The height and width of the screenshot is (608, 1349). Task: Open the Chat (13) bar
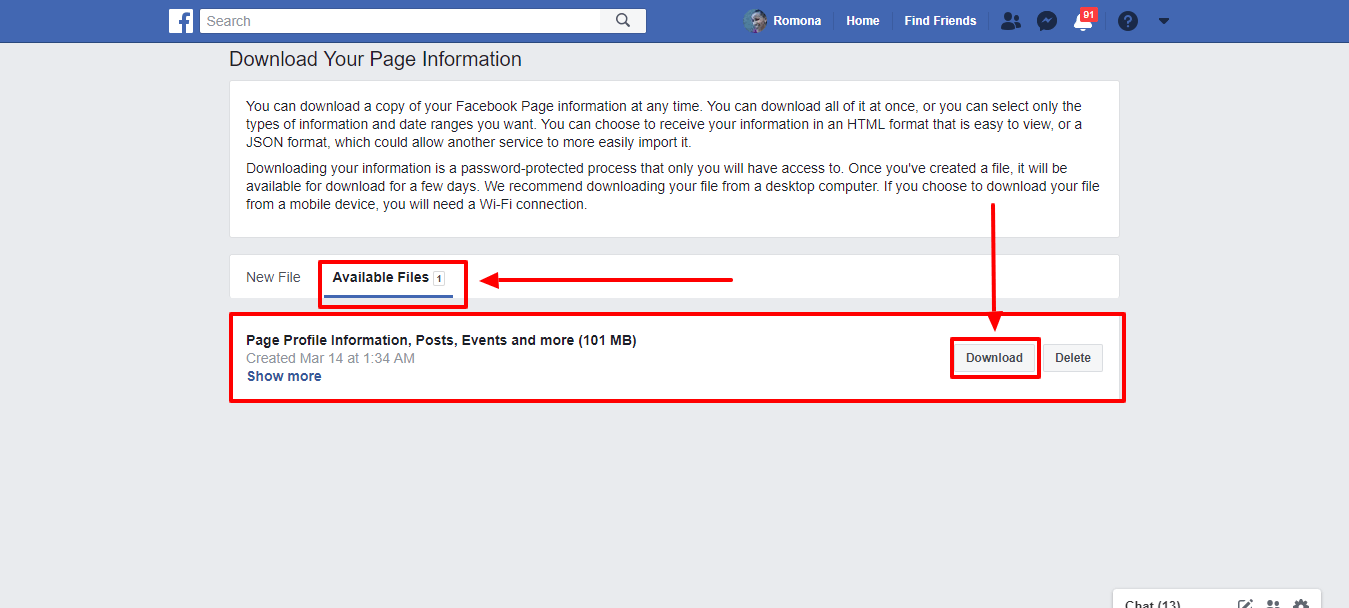[x=1153, y=603]
